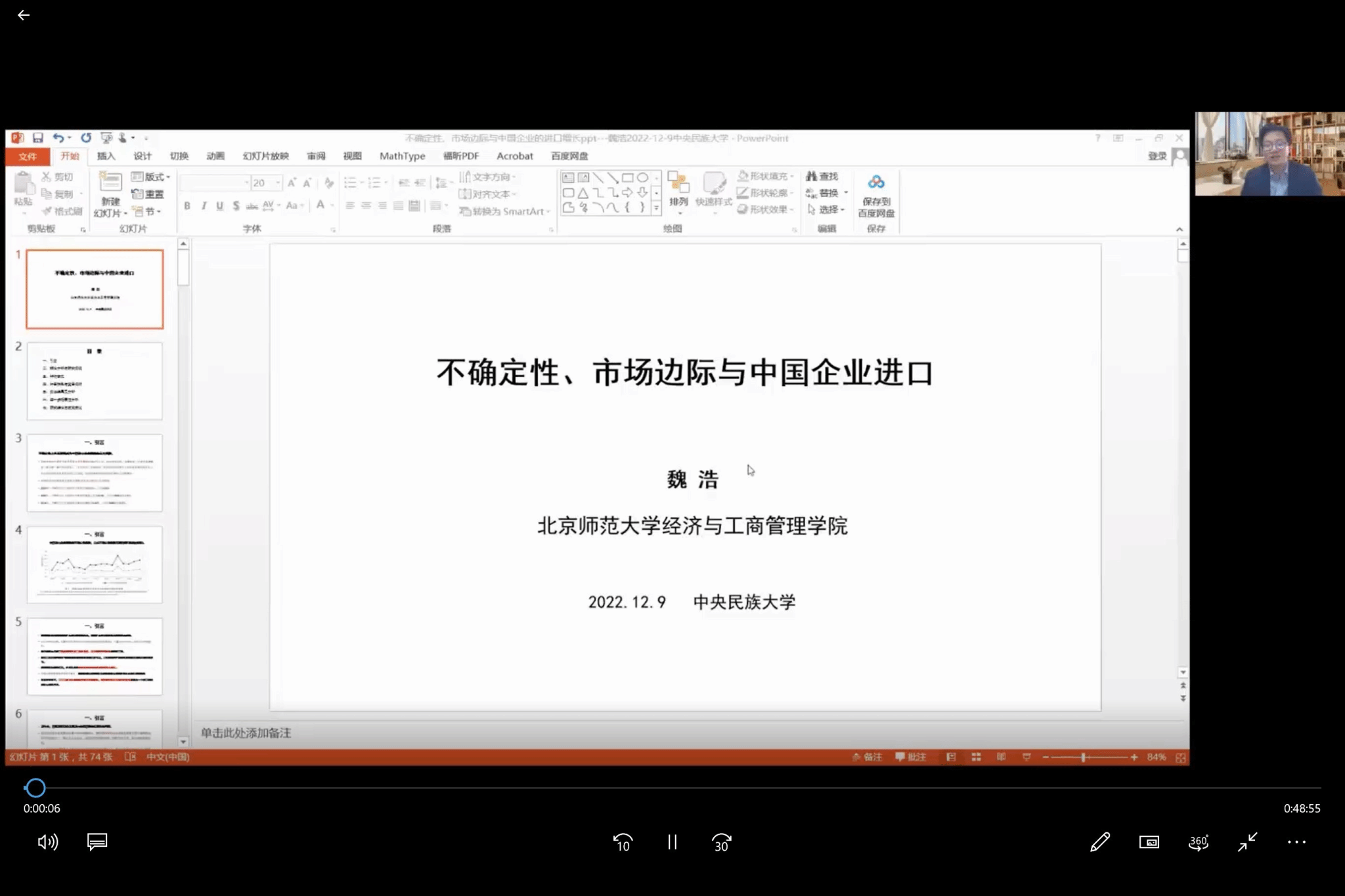Pause the video playback

tap(672, 842)
